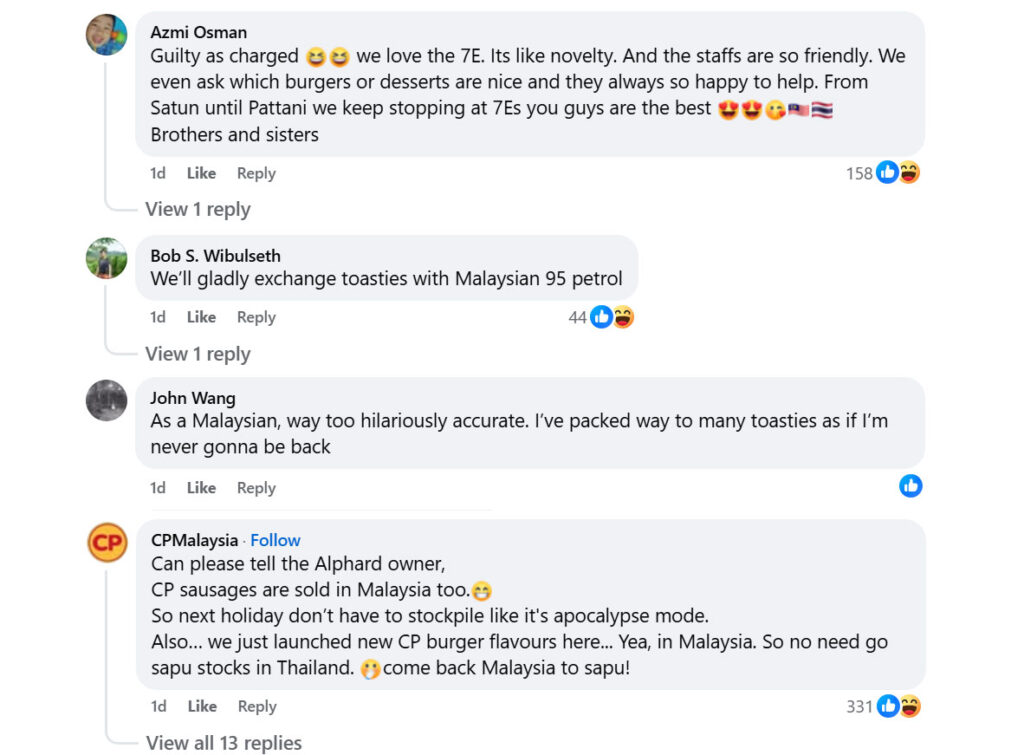
Task: Expand the reply under Azmi Osman's comment
Action: (198, 209)
